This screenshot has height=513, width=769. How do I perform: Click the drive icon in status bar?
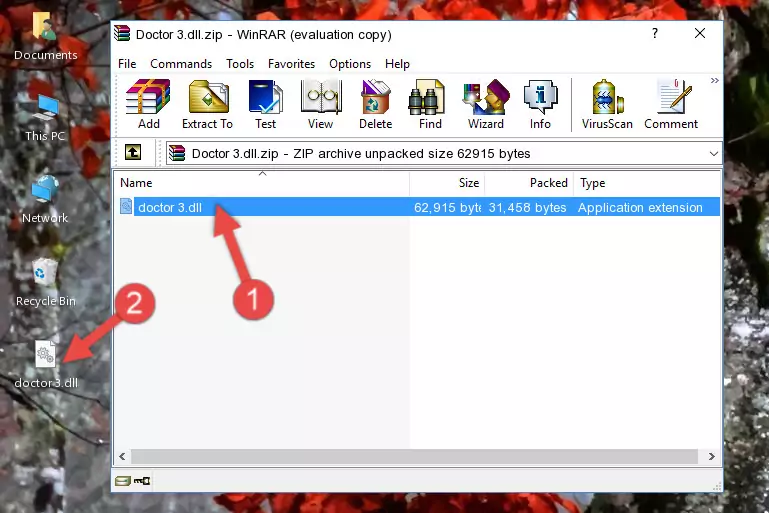click(123, 481)
